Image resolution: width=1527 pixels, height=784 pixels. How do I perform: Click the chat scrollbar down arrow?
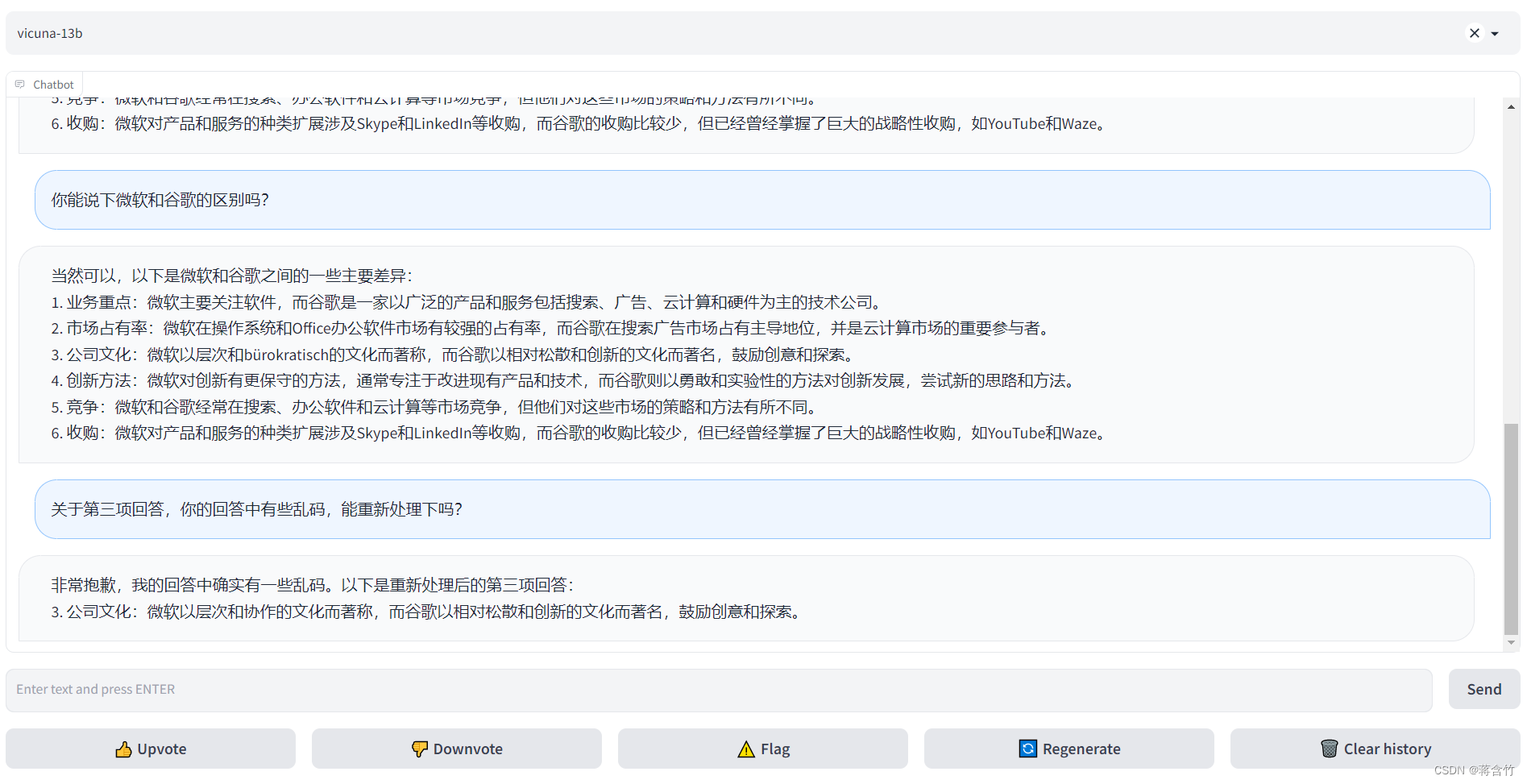click(1511, 643)
